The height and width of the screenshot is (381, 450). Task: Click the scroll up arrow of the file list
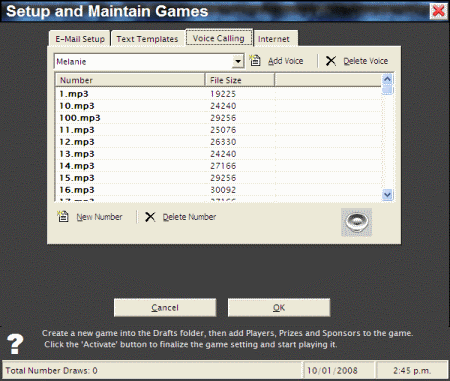click(387, 79)
